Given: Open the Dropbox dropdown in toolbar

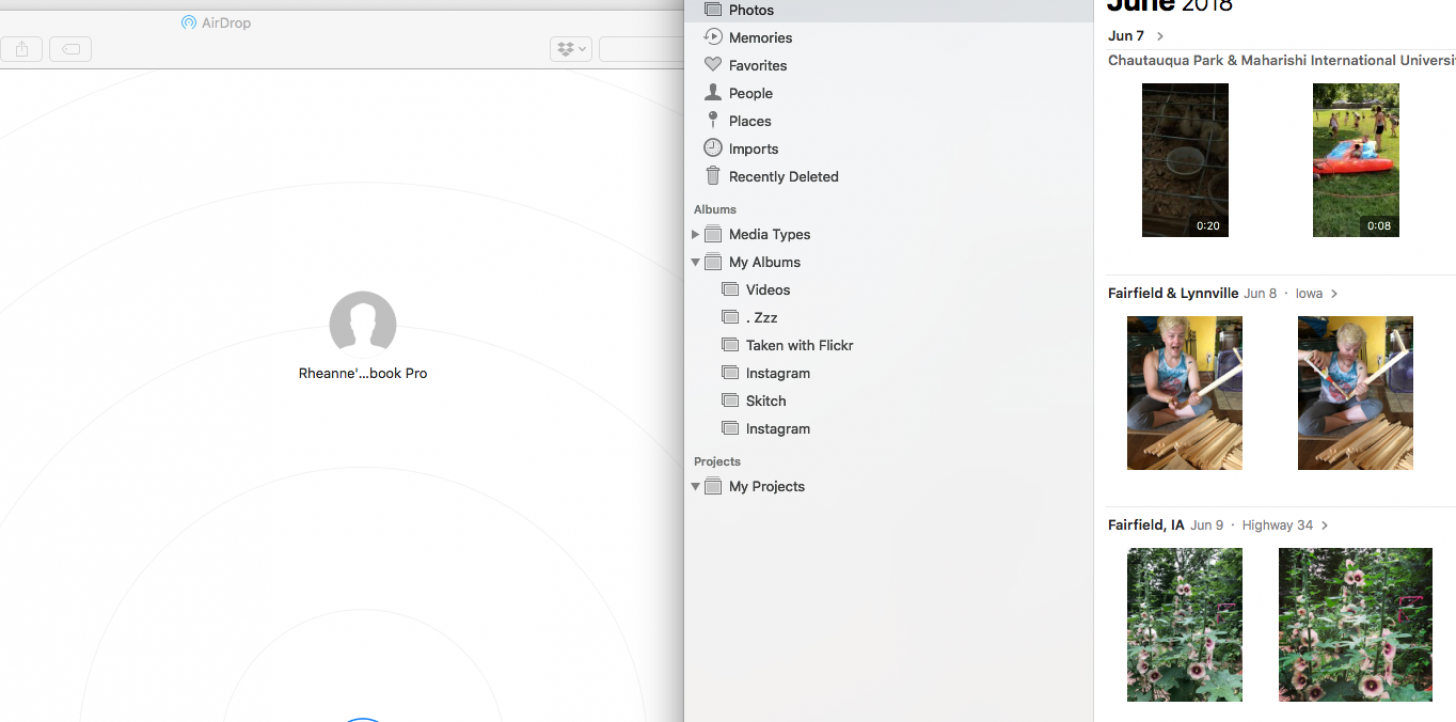Looking at the screenshot, I should [571, 49].
